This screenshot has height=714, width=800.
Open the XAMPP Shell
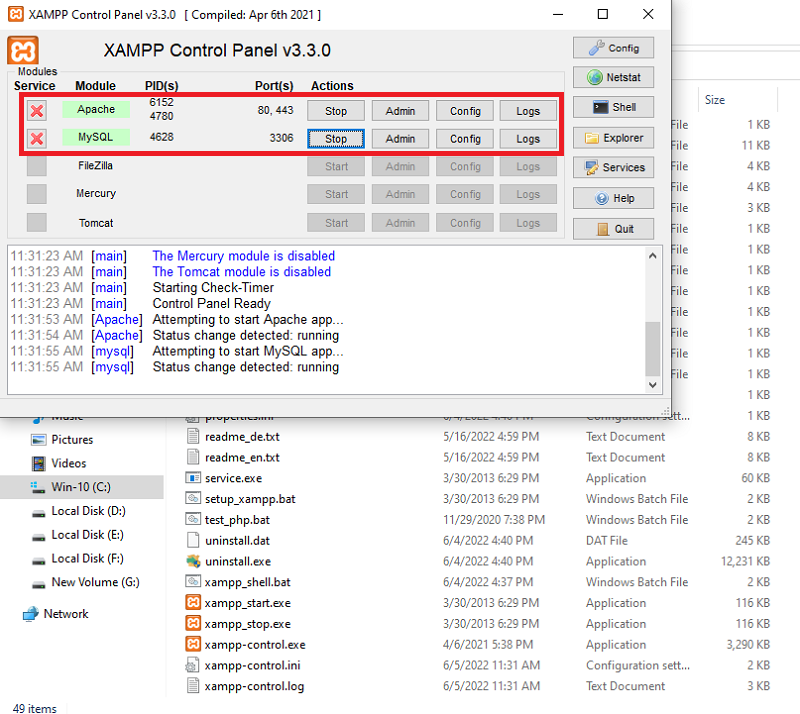(x=613, y=107)
